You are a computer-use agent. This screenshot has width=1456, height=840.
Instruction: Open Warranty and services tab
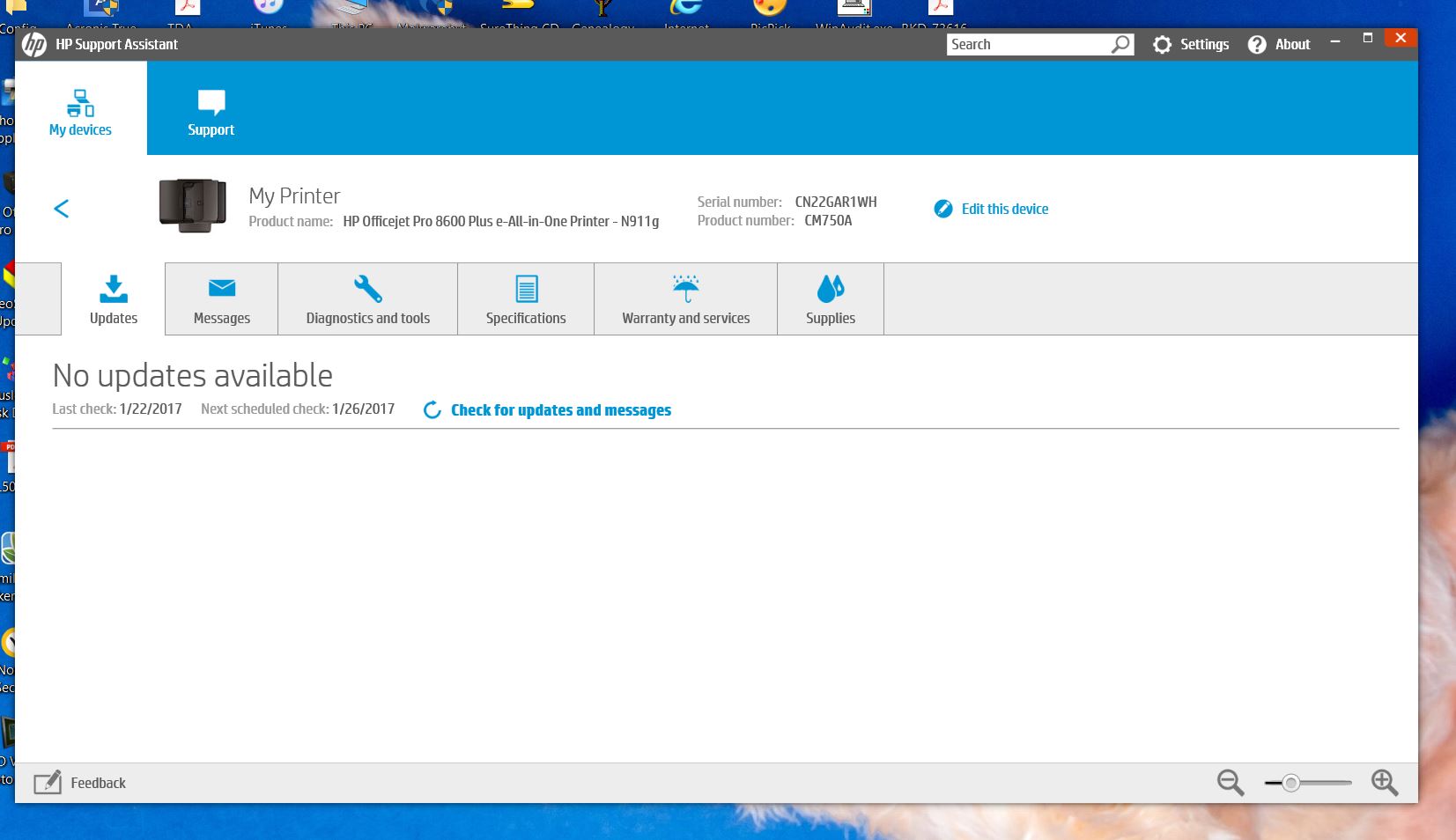pyautogui.click(x=685, y=299)
